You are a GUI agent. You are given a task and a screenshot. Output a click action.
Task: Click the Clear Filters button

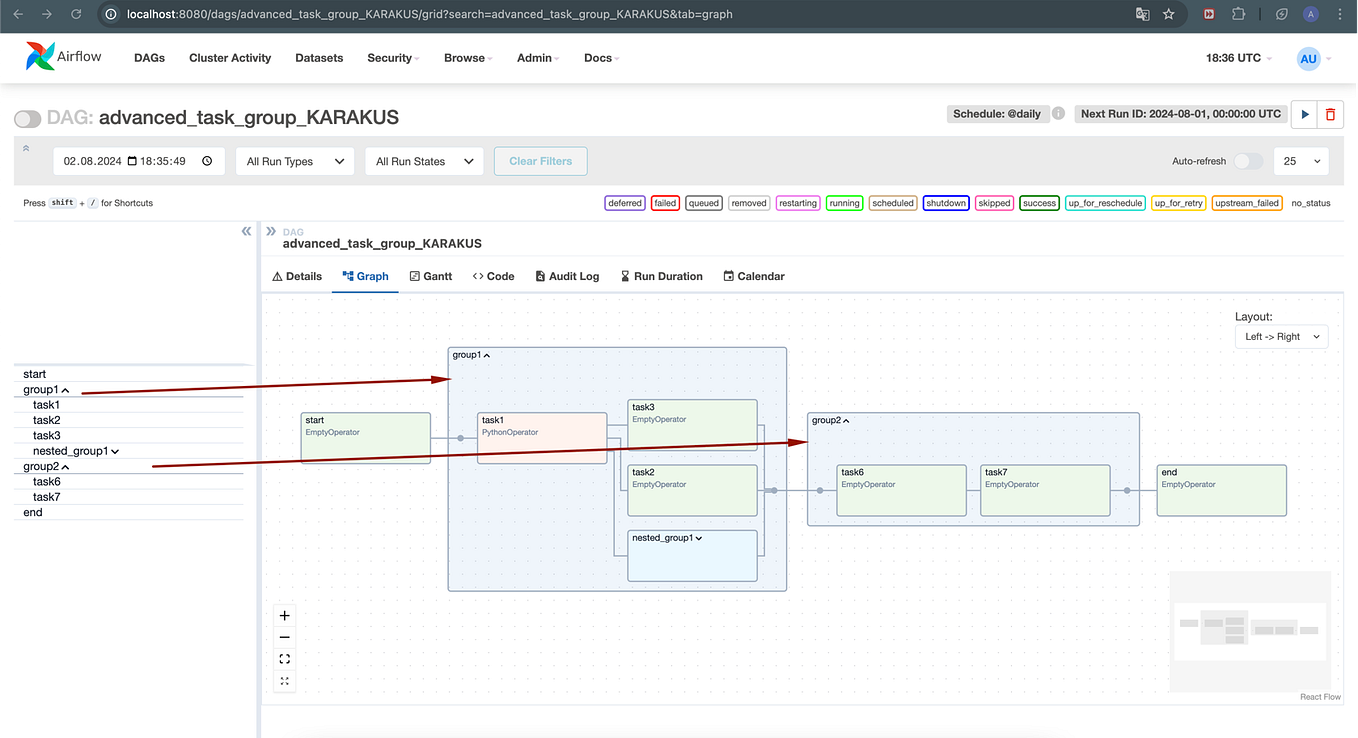pyautogui.click(x=541, y=161)
